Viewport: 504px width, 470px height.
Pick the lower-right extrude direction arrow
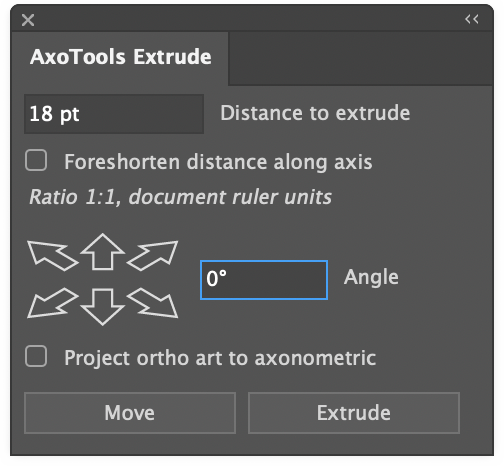[x=153, y=303]
